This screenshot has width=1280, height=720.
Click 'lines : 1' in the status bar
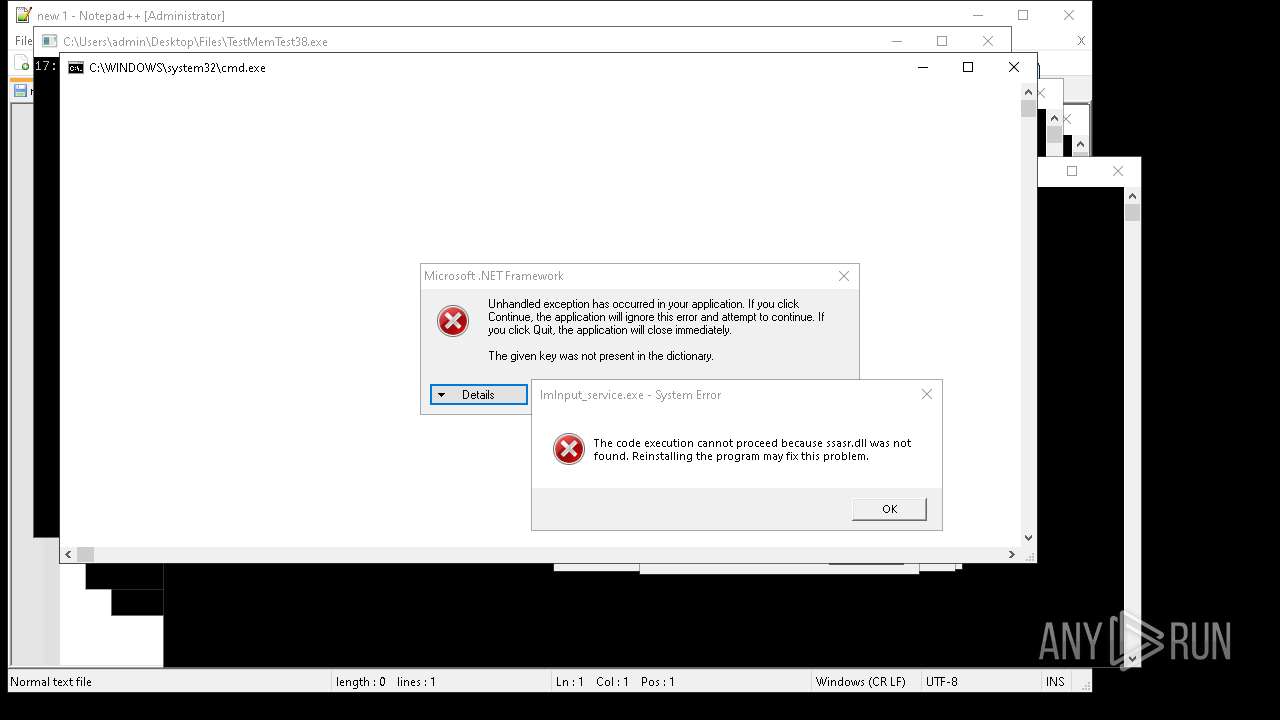click(416, 682)
